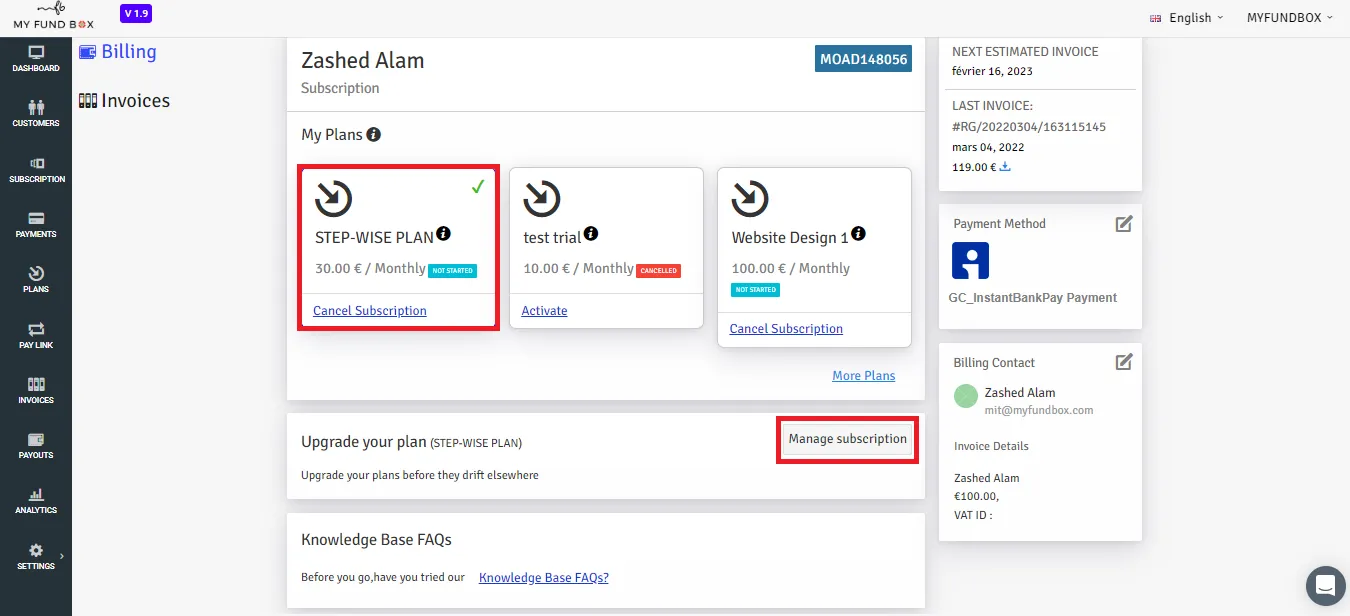Screen dimensions: 1350x616
Task: Open the More Plans link
Action: (x=864, y=376)
